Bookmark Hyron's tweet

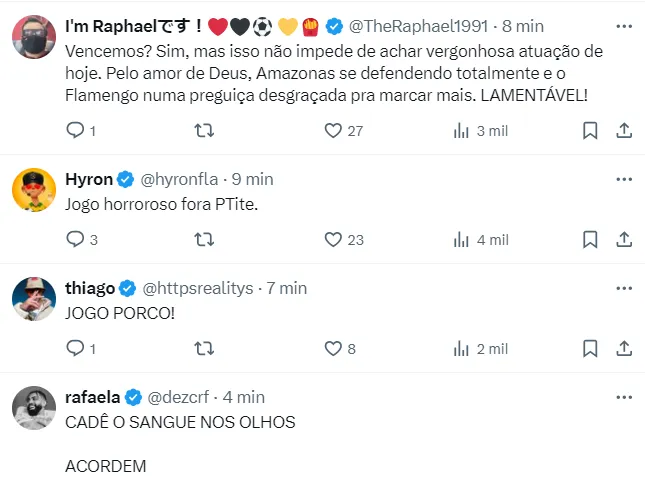pos(590,239)
